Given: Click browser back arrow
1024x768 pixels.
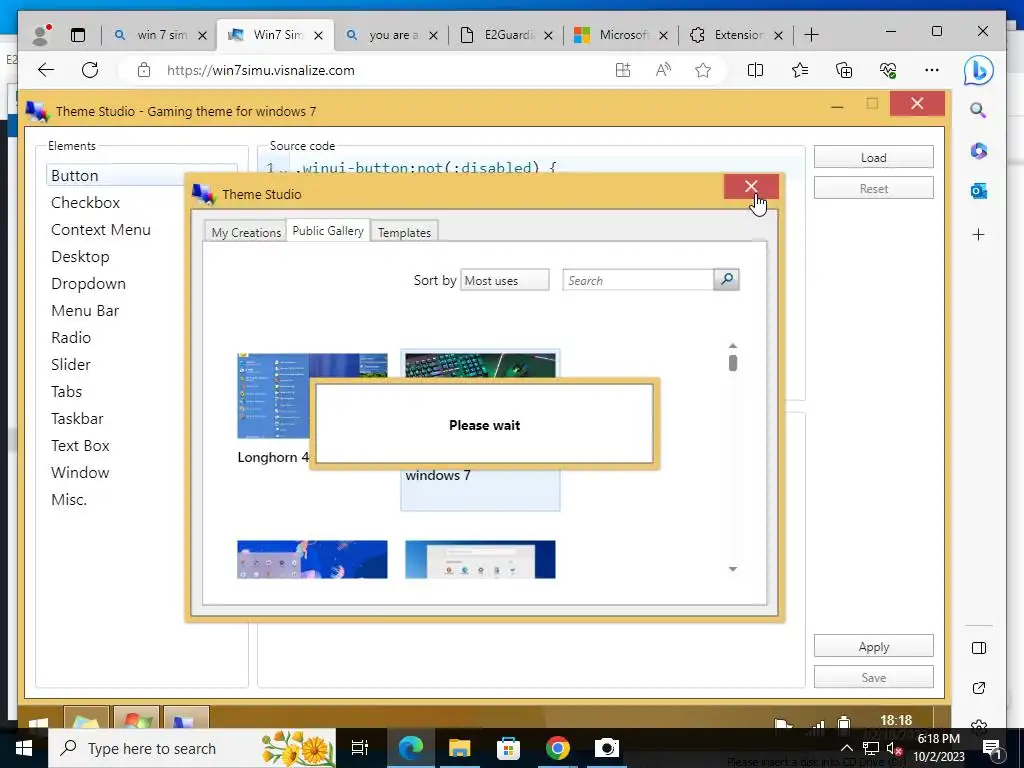Looking at the screenshot, I should click(46, 70).
